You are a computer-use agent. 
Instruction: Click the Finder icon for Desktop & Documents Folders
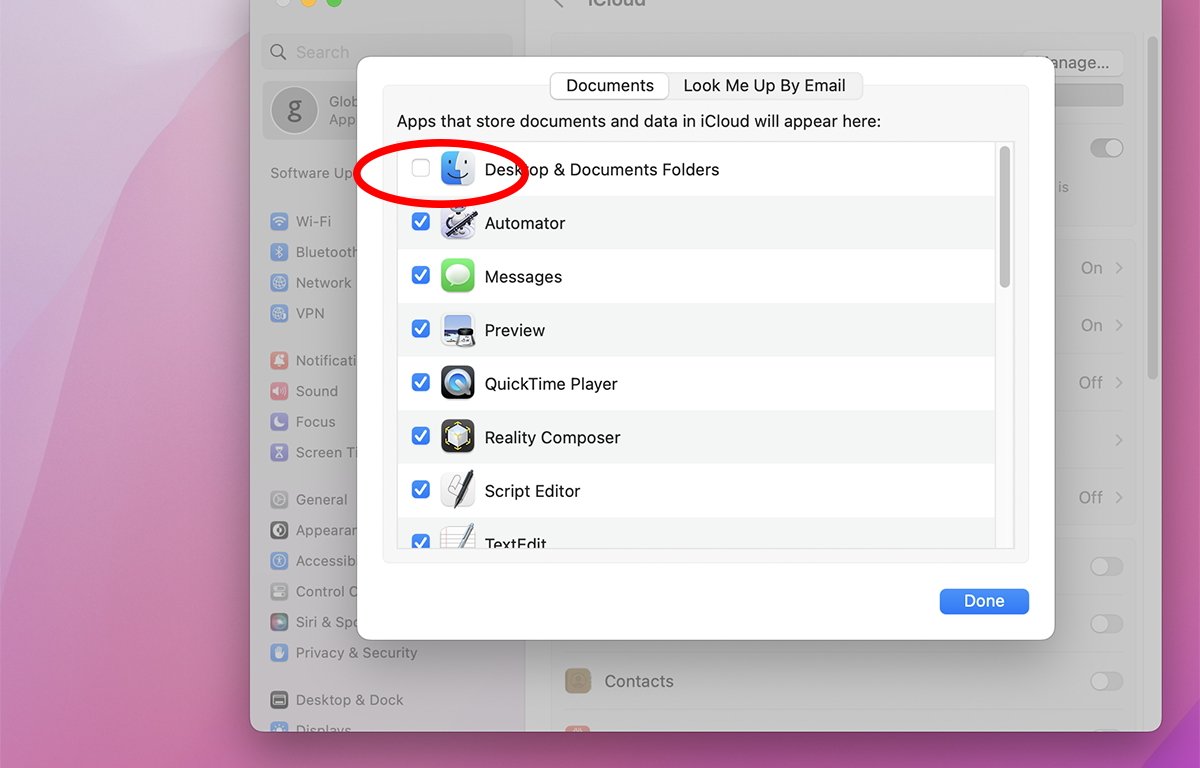coord(458,169)
